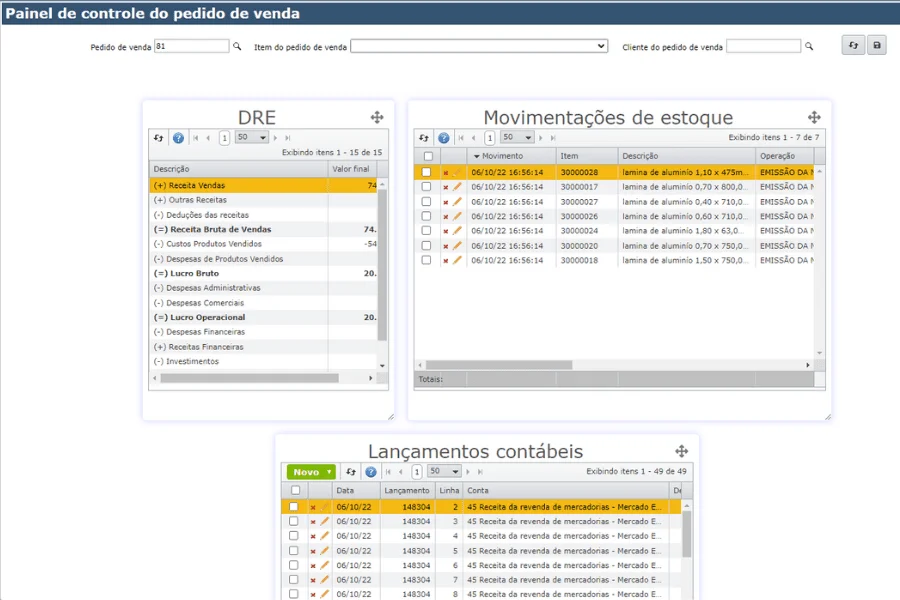Edit stock movement for item 30000026
The image size is (900, 600).
[x=457, y=216]
